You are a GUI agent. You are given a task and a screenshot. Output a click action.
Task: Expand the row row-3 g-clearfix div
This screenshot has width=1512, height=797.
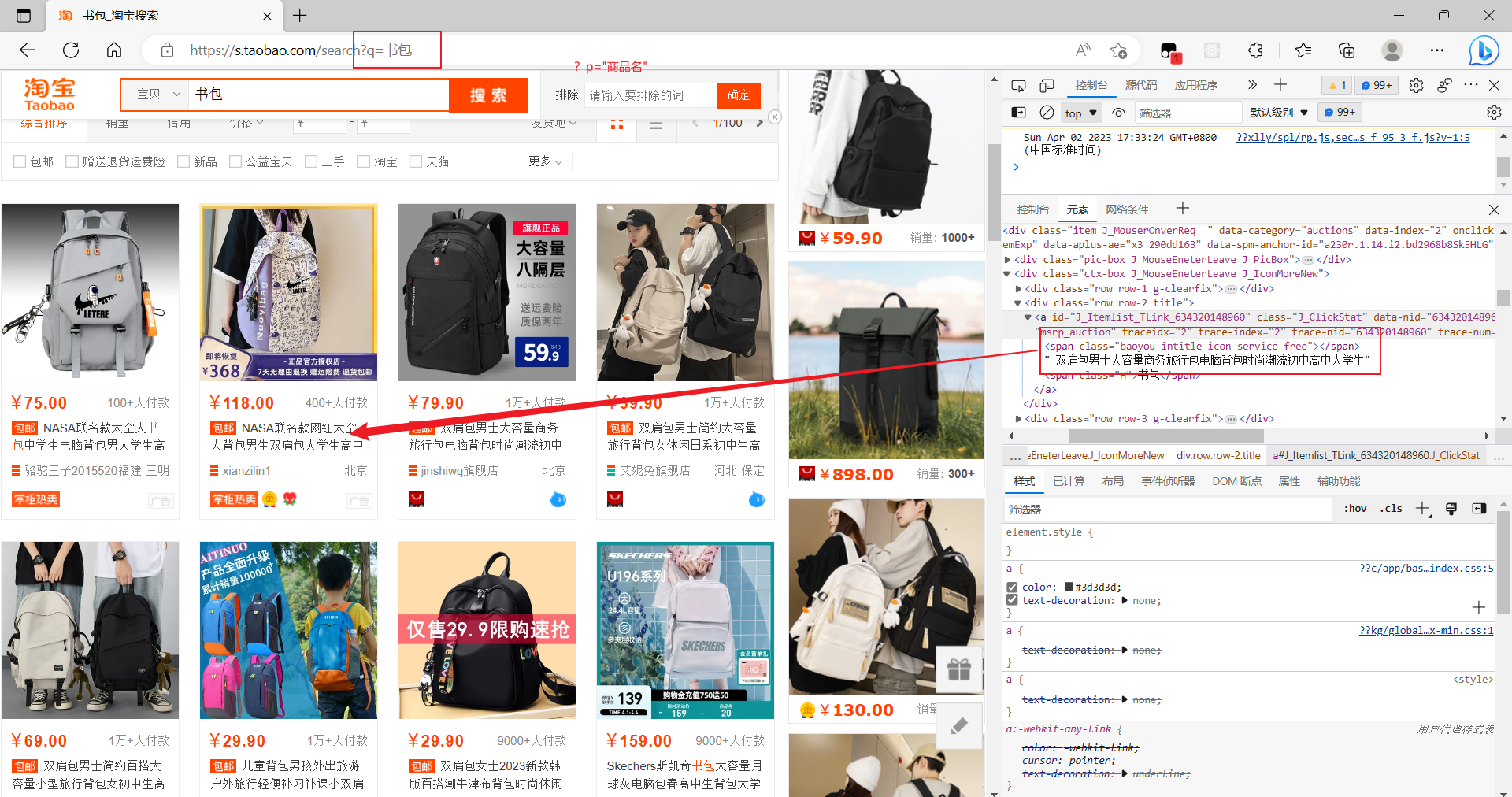pos(1018,418)
